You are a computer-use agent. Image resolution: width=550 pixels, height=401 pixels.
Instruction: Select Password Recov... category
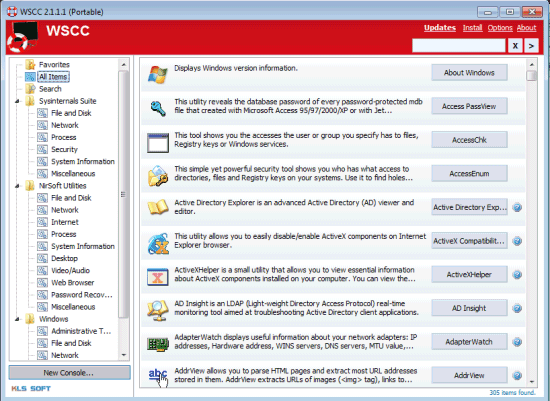pyautogui.click(x=81, y=295)
